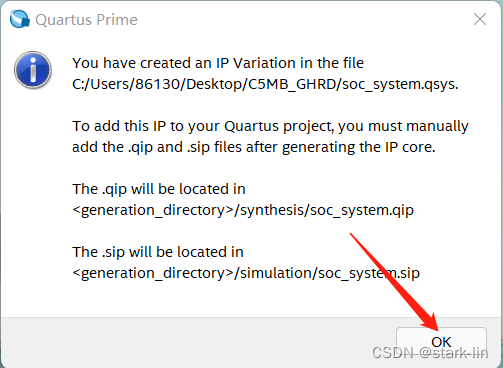Image resolution: width=503 pixels, height=368 pixels.
Task: Select the 'You have created an IP Variation' line
Action: pyautogui.click(x=218, y=63)
